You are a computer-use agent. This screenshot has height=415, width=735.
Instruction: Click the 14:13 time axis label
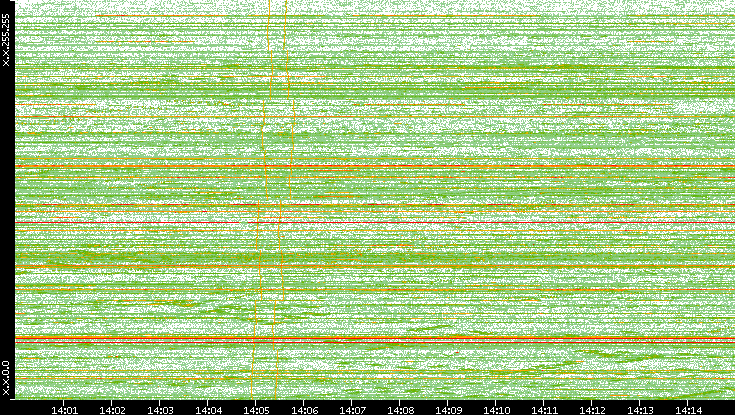click(640, 410)
